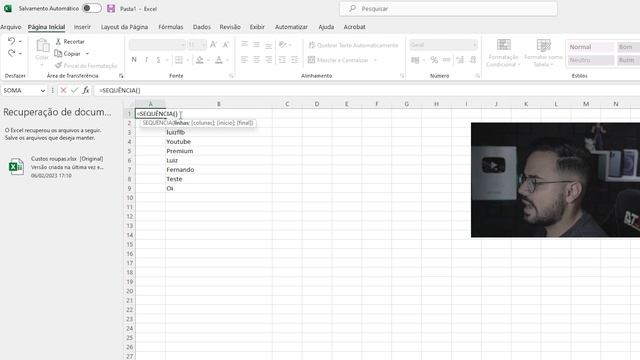The image size is (640, 360).
Task: Cancel formula entry with red X
Action: coord(63,90)
